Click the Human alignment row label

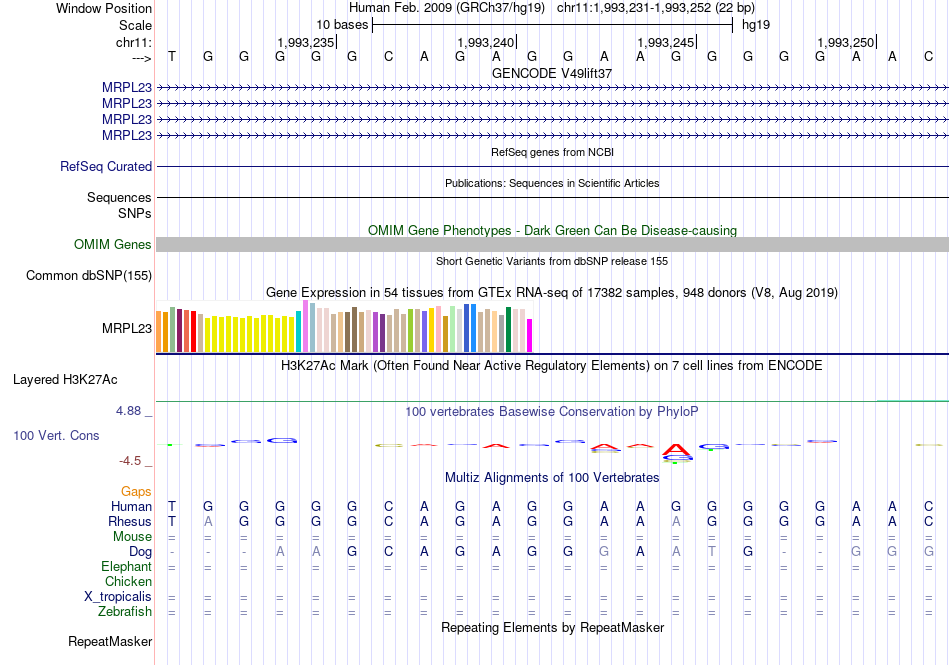[131, 506]
